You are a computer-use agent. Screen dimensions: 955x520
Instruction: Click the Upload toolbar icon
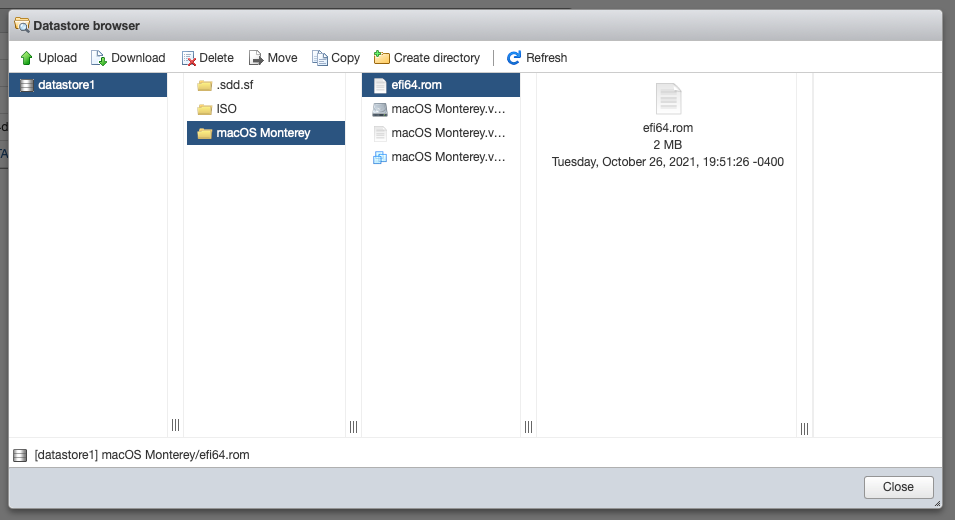27,58
